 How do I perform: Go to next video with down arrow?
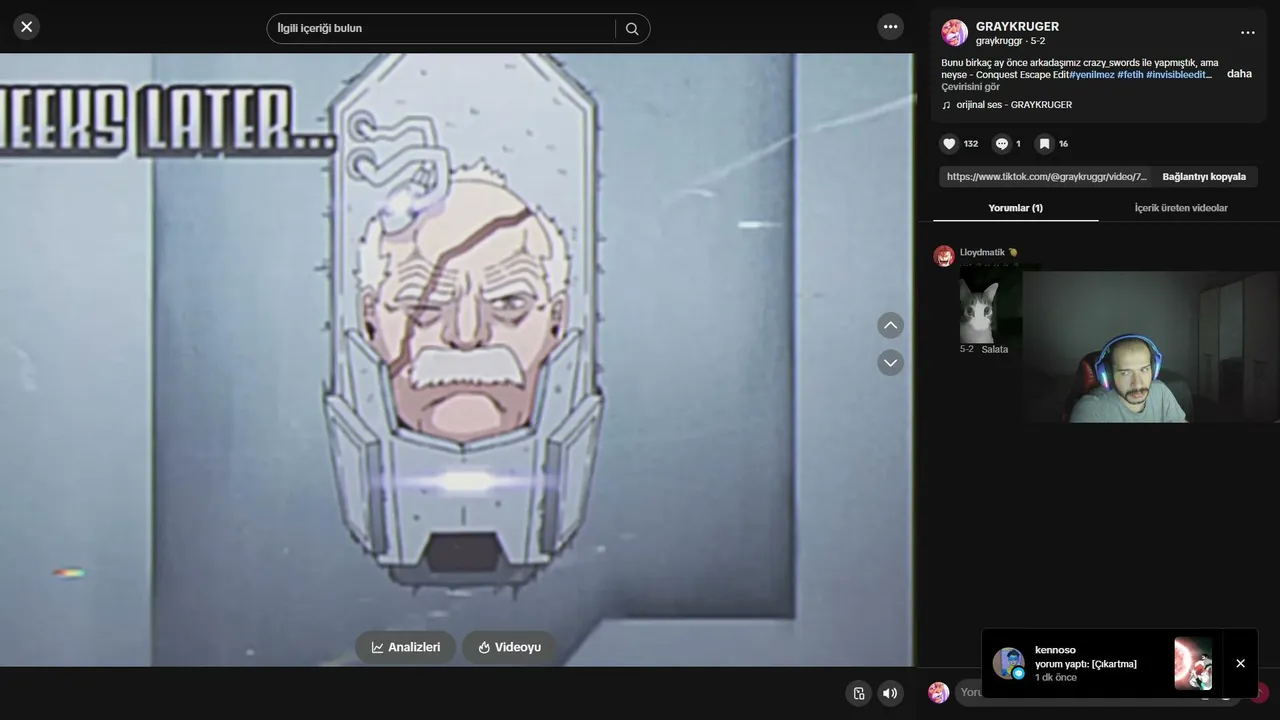pos(890,362)
